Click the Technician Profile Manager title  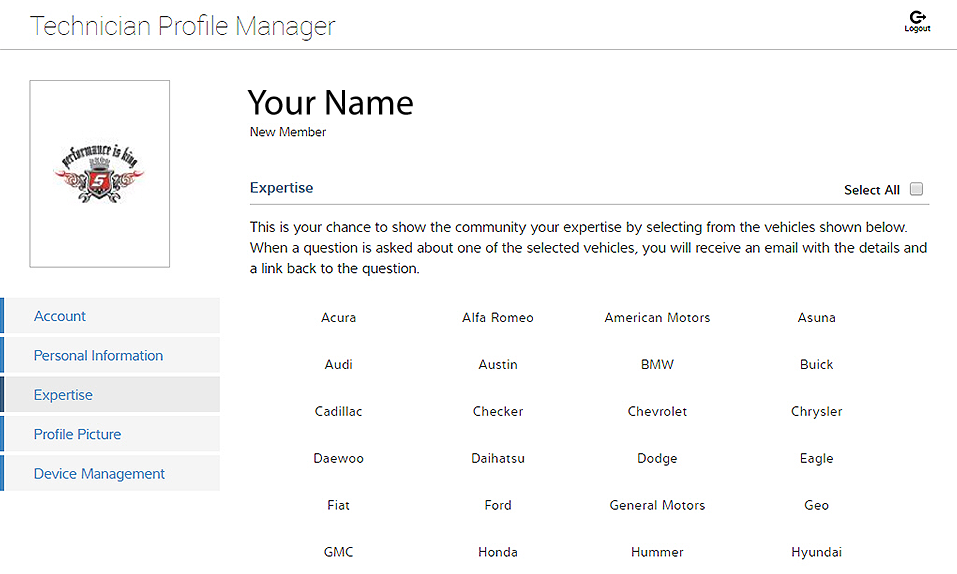(x=183, y=26)
